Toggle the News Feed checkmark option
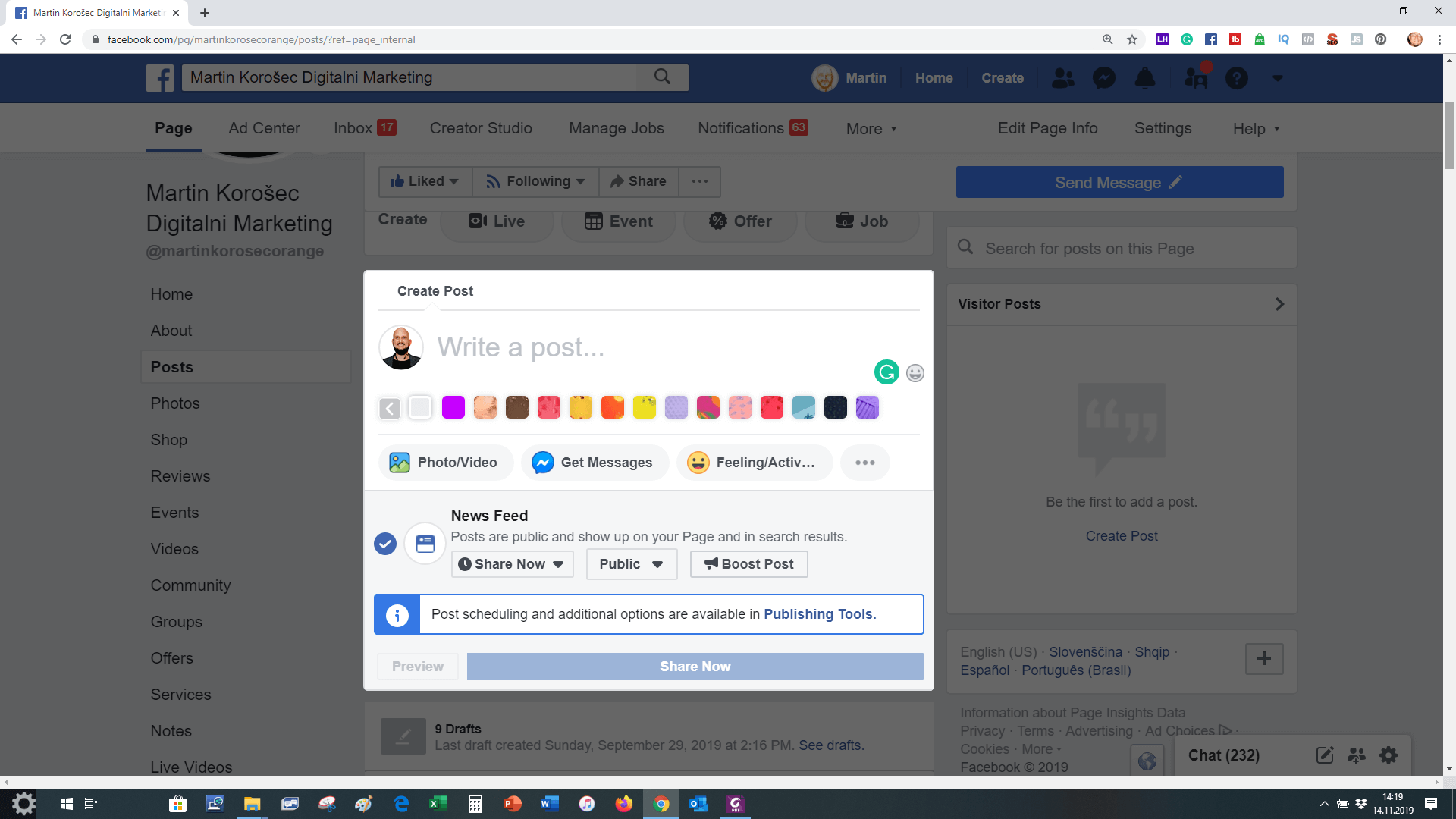The height and width of the screenshot is (819, 1456). click(x=385, y=544)
